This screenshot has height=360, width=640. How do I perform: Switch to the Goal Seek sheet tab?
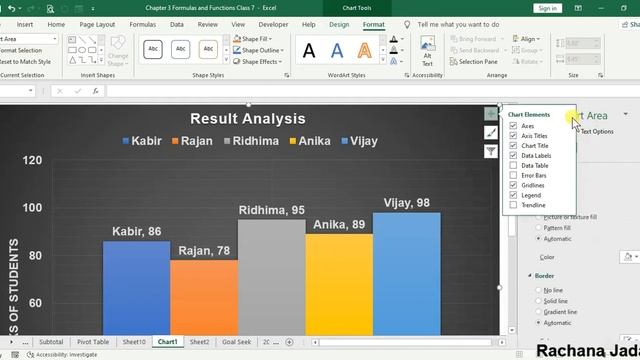point(236,342)
